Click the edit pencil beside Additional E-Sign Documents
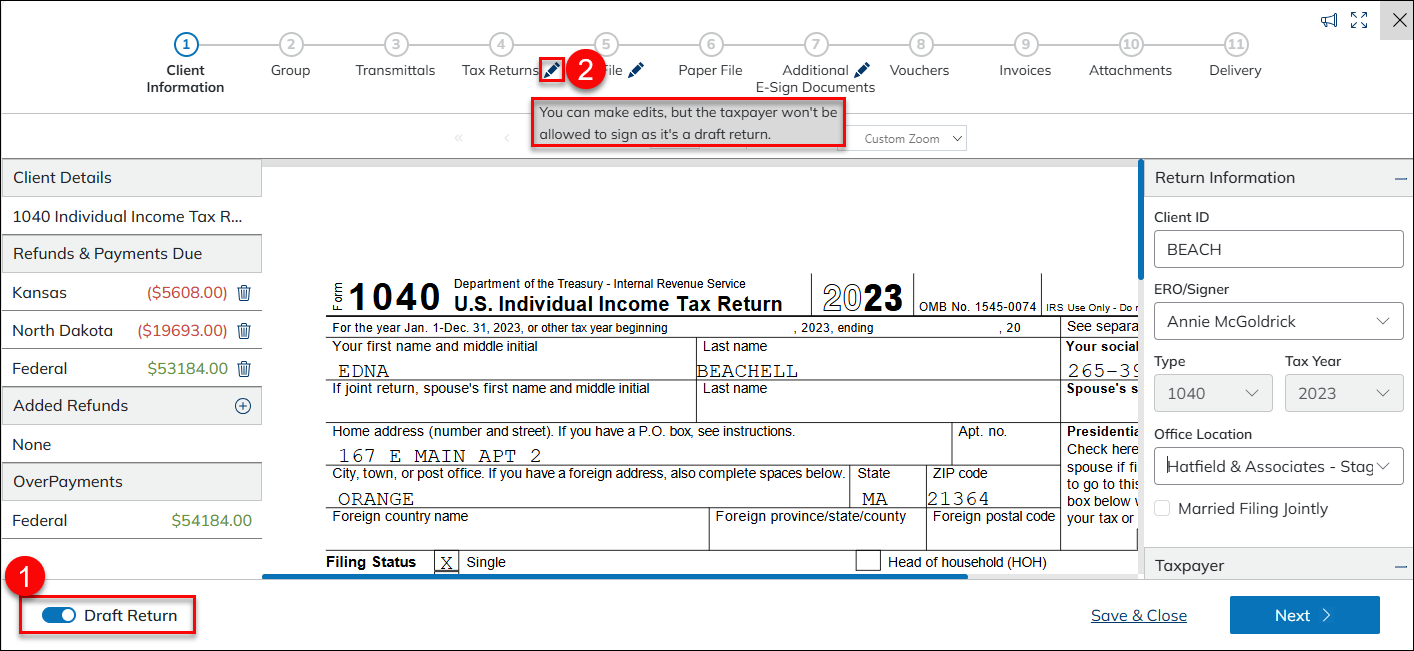 click(x=861, y=70)
